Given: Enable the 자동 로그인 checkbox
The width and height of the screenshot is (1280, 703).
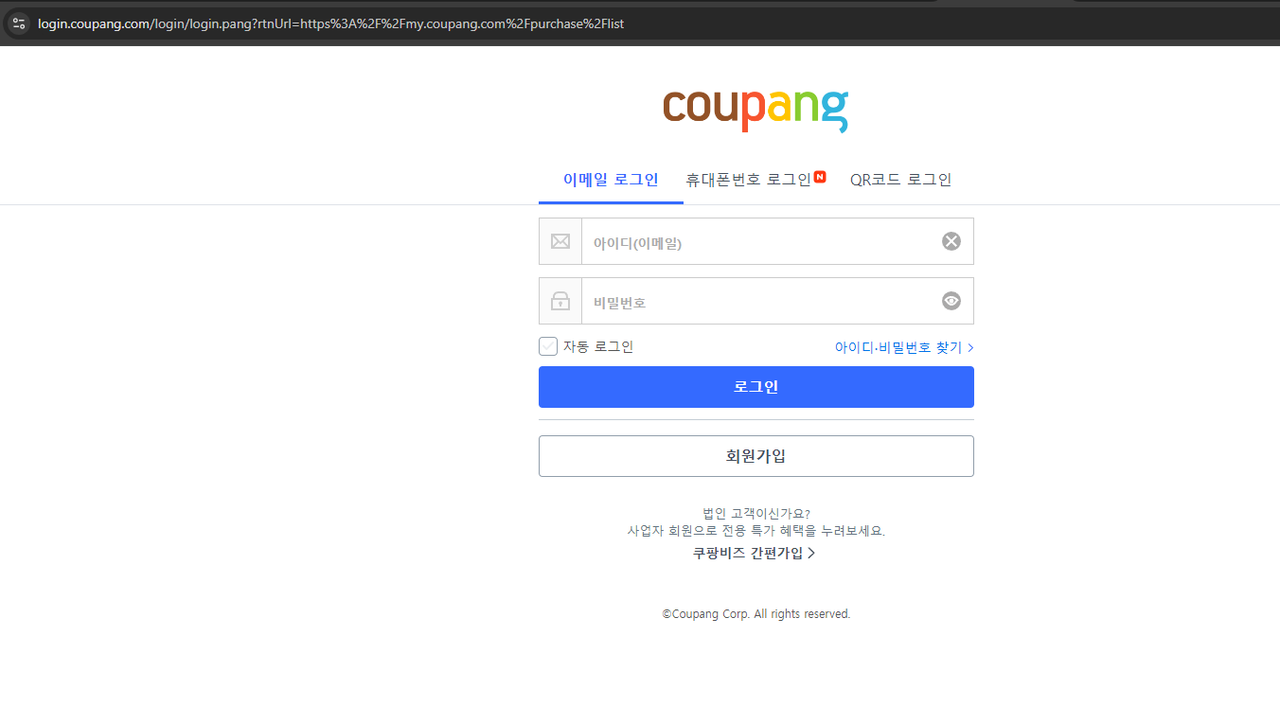Looking at the screenshot, I should coord(548,346).
